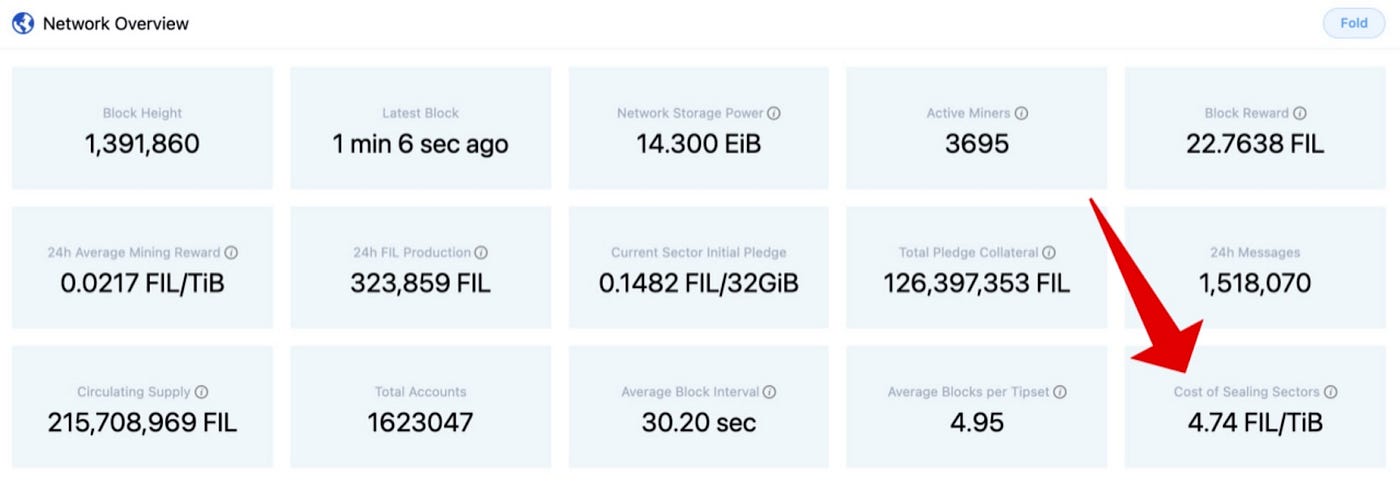The height and width of the screenshot is (485, 1400).
Task: Click info icon for 24h Average Mining Reward
Action: click(x=231, y=253)
